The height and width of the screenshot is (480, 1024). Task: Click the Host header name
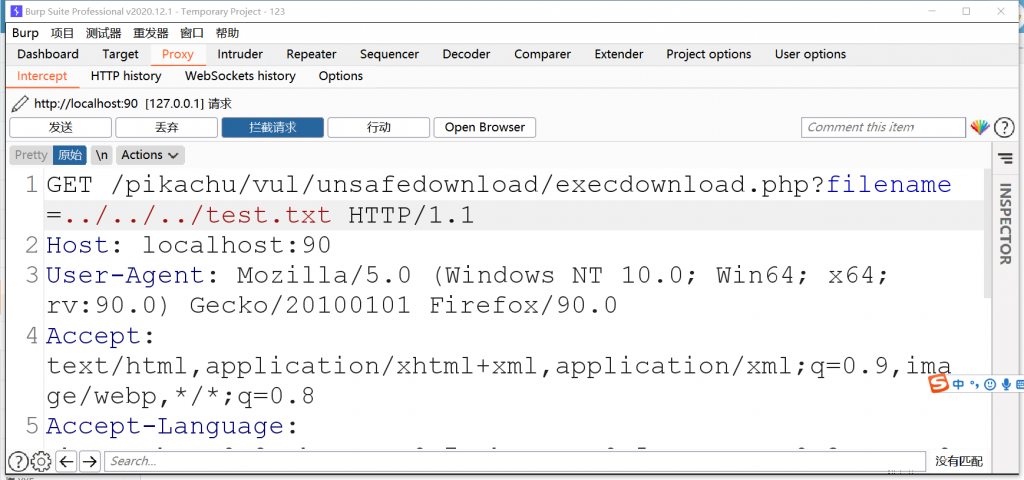(x=77, y=245)
